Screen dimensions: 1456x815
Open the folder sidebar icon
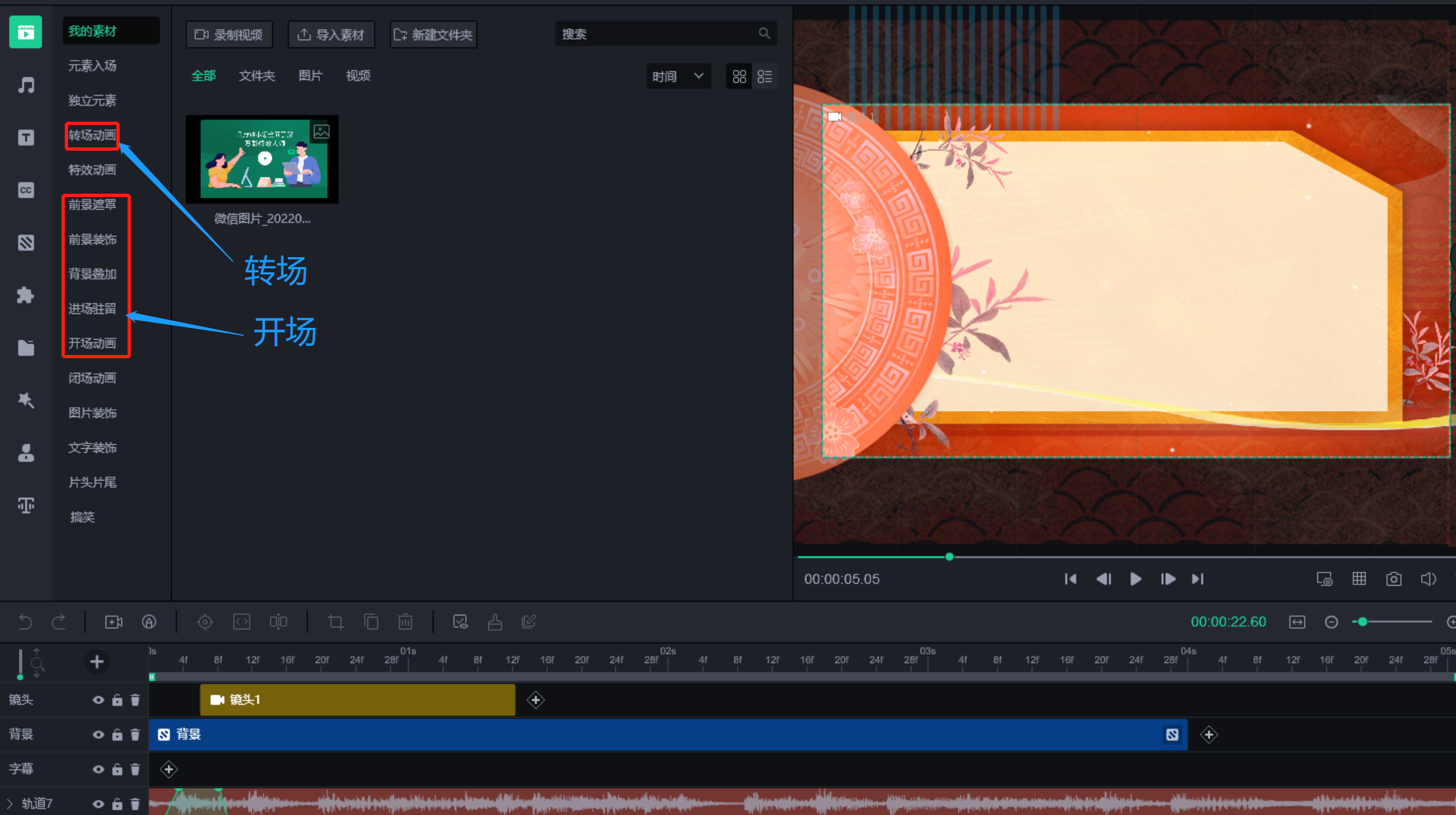click(26, 348)
